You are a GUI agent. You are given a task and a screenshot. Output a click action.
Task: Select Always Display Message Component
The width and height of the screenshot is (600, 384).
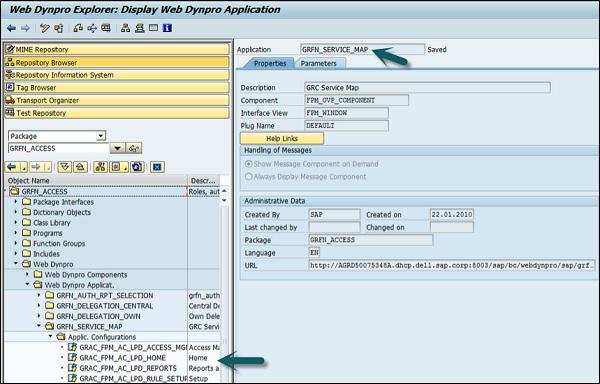[249, 176]
